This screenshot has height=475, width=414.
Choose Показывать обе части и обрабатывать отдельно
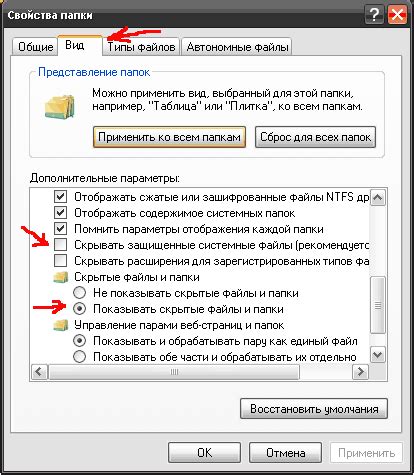tap(80, 357)
